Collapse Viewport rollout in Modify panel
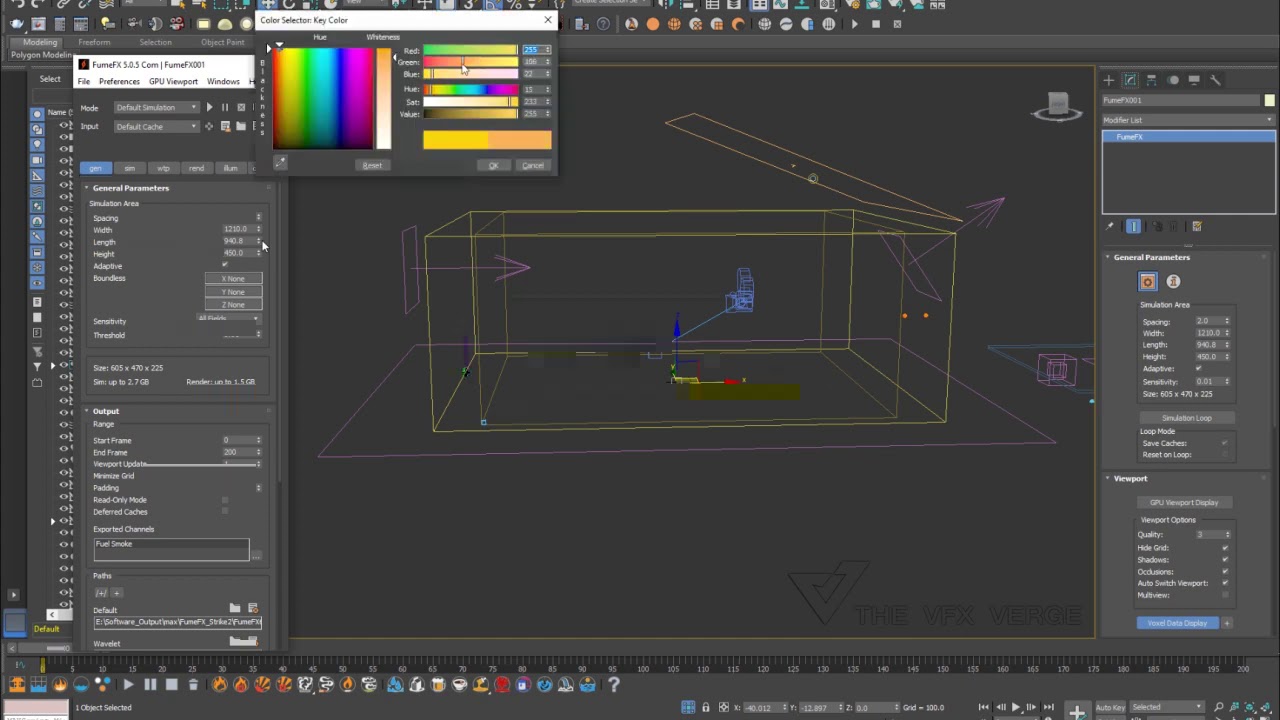 click(1130, 478)
